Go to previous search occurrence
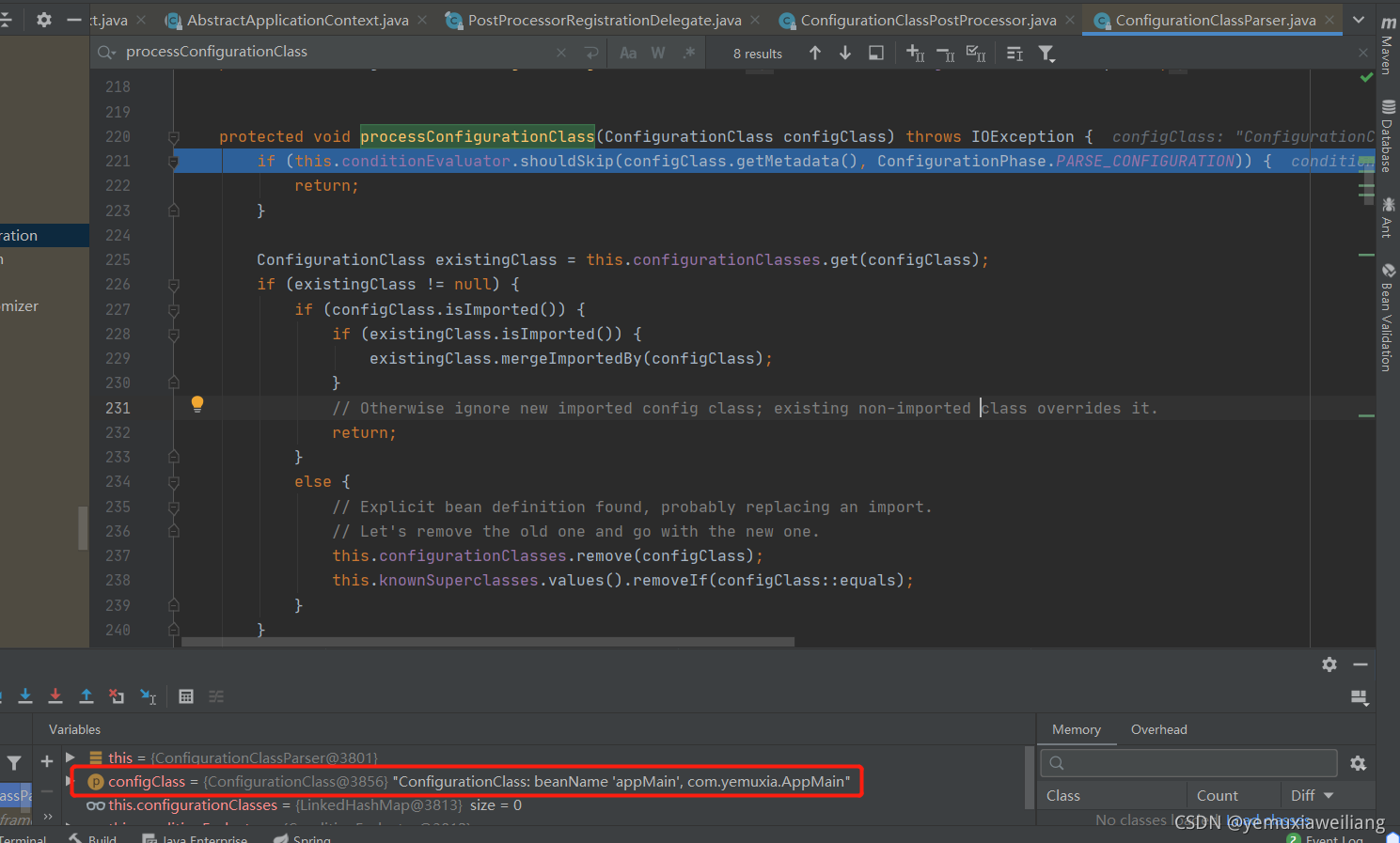 [x=815, y=53]
